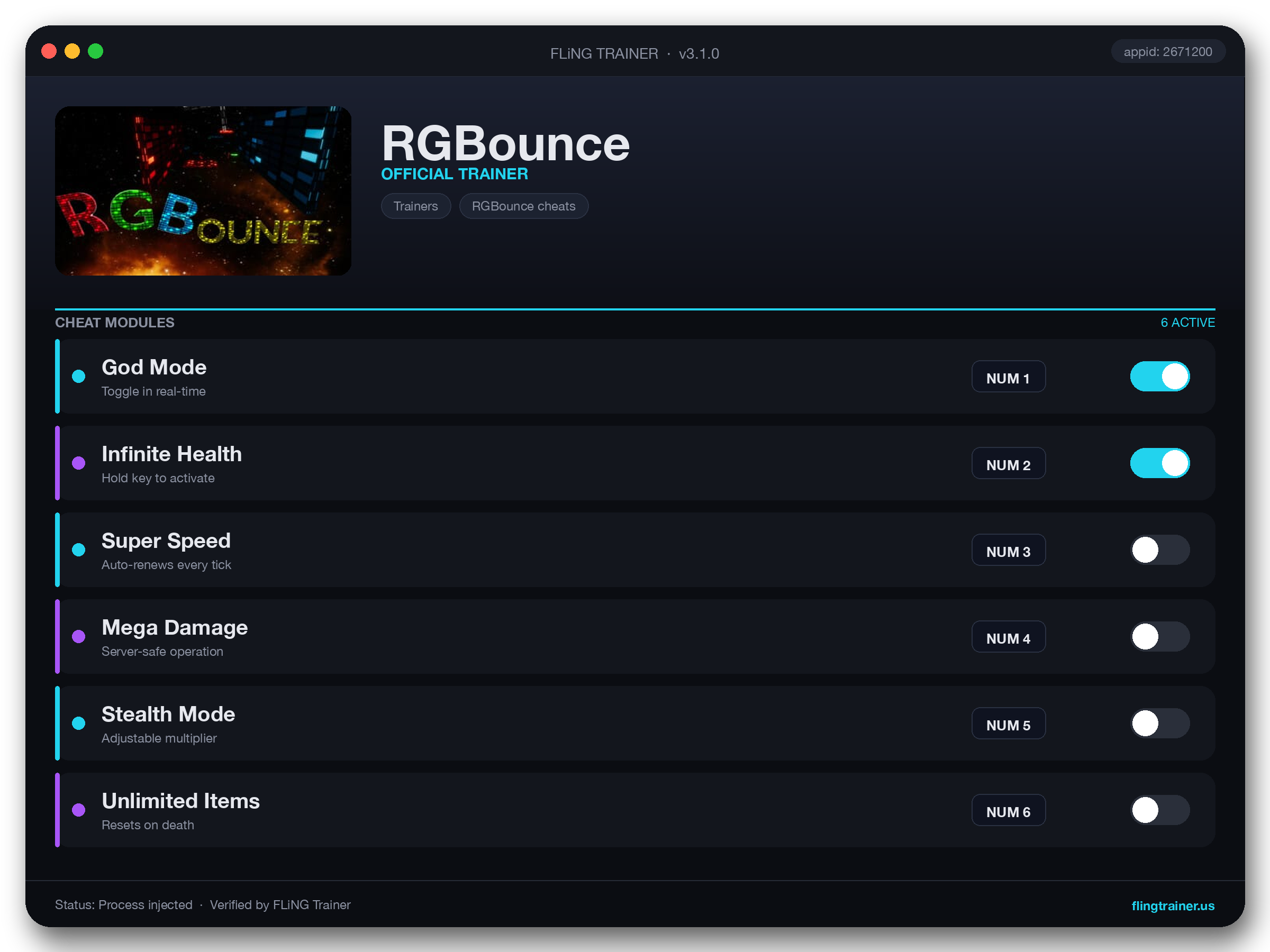The image size is (1270, 952).
Task: Click NUM 6 hotkey button
Action: pos(1008,810)
